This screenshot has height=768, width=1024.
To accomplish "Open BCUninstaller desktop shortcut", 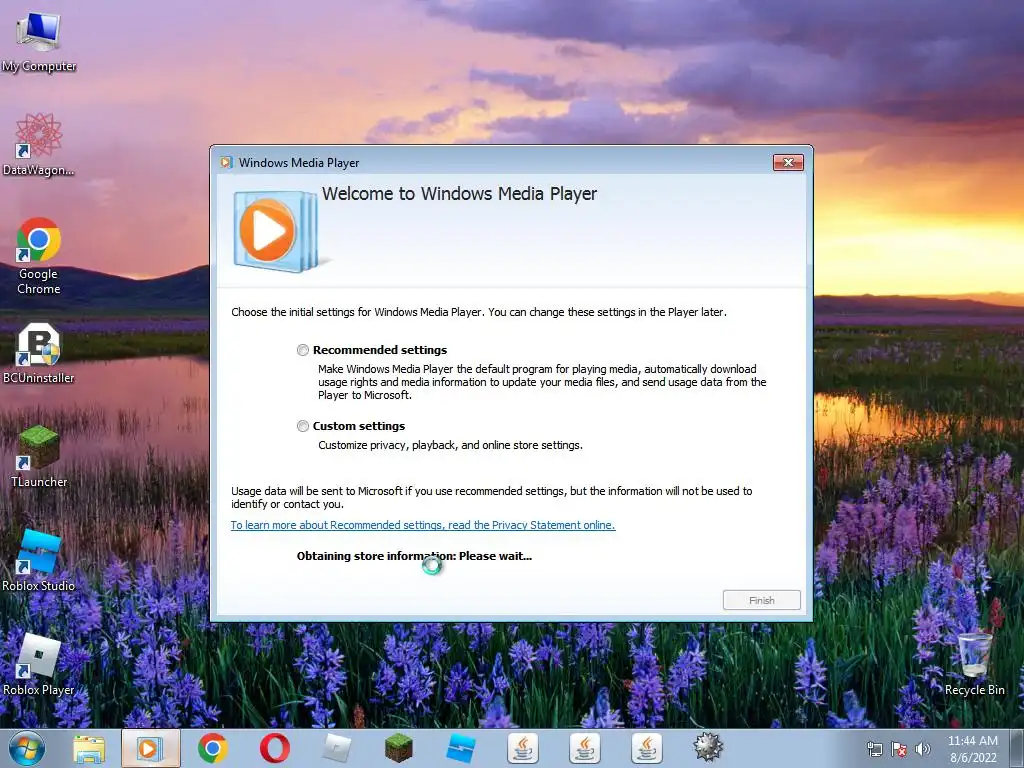I will point(39,353).
